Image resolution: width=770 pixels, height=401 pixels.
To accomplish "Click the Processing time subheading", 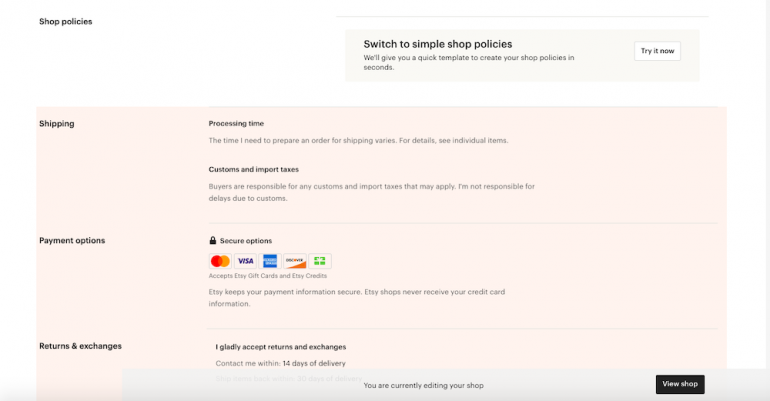I will (x=236, y=123).
